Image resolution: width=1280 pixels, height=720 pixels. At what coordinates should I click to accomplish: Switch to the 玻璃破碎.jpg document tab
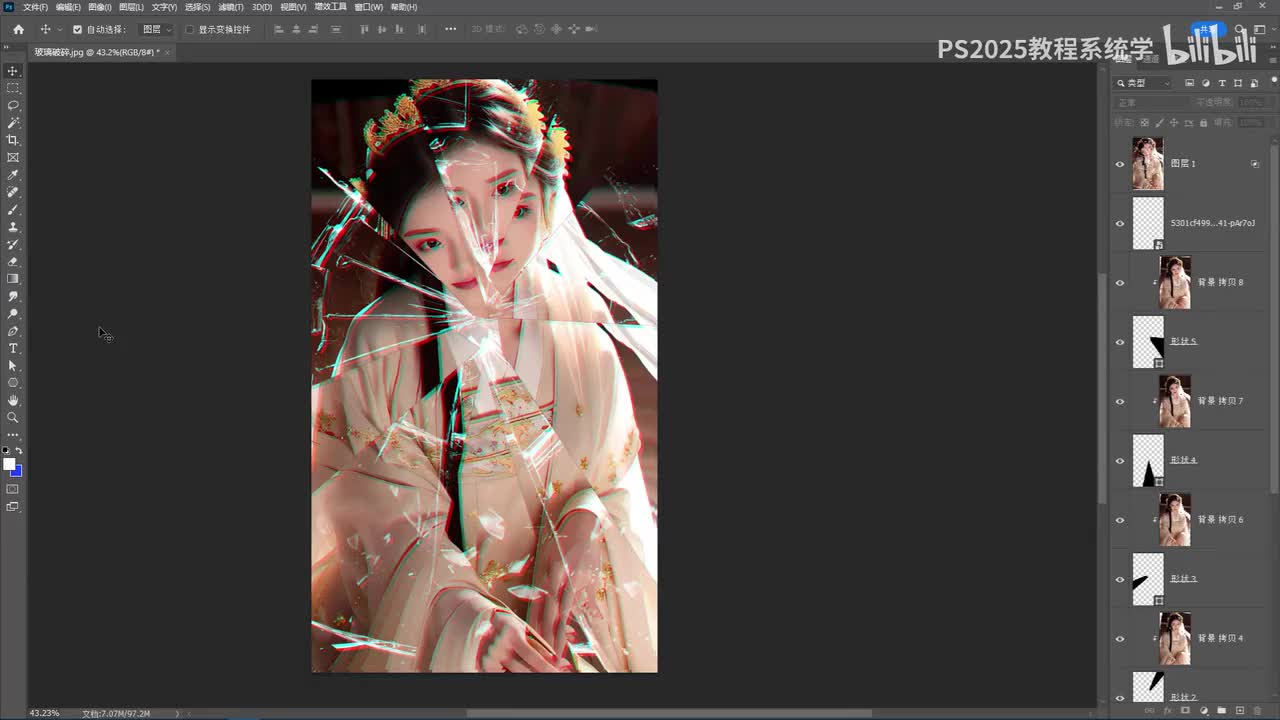(x=96, y=52)
